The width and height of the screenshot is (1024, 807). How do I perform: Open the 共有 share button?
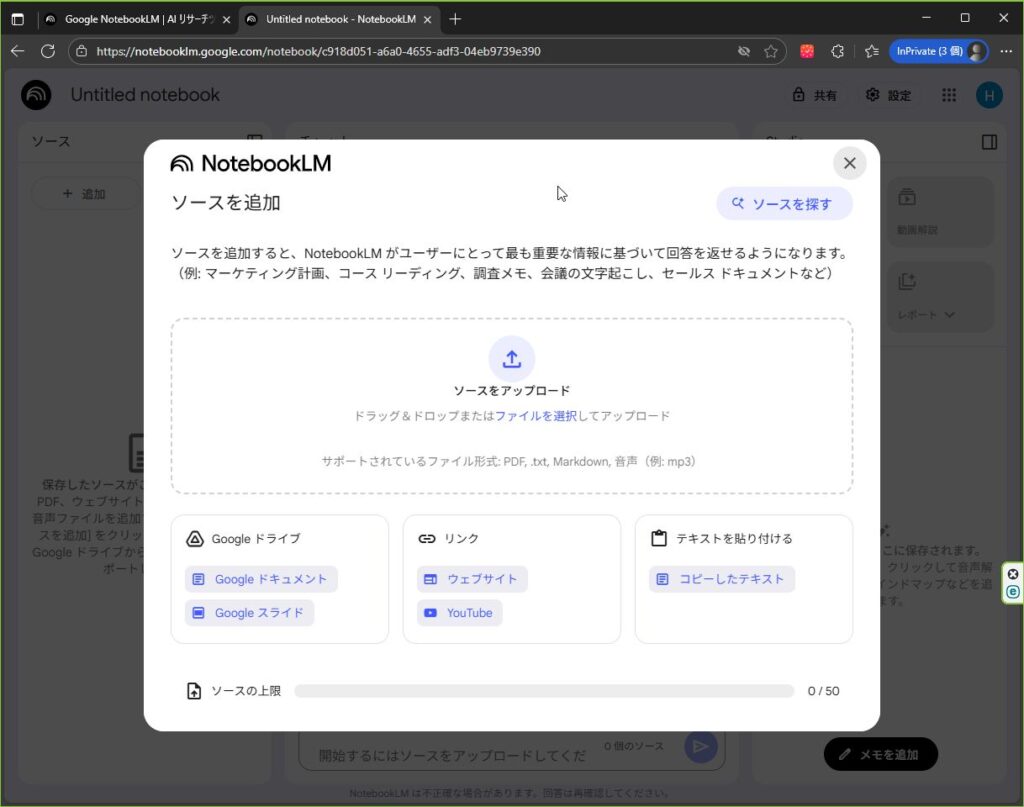[x=814, y=95]
